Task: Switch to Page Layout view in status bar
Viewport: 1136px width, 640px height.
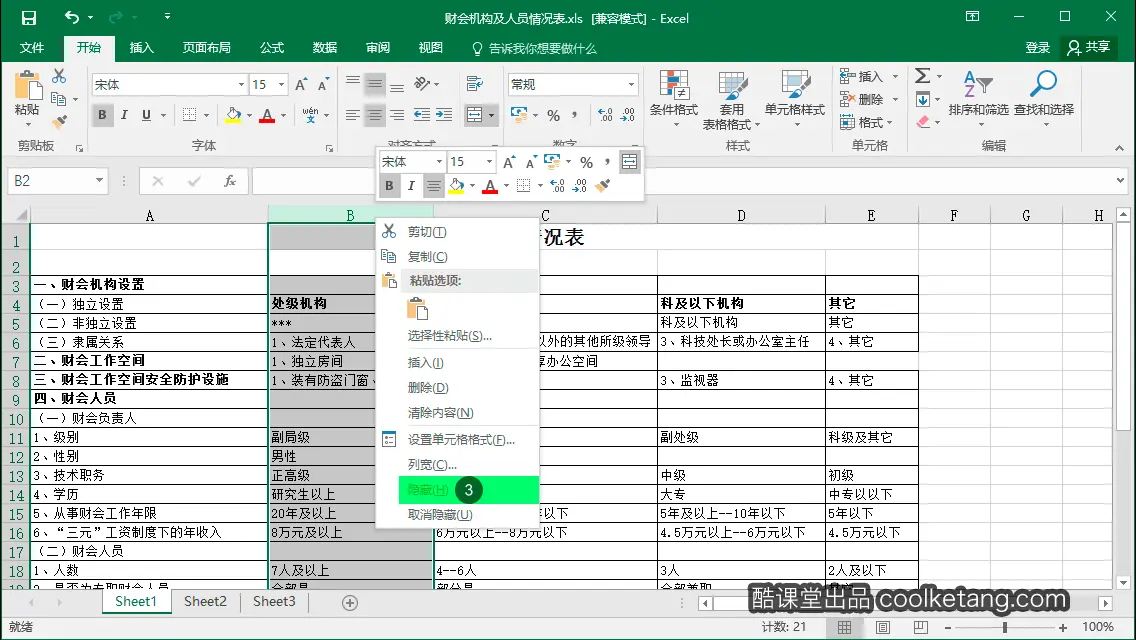Action: [x=882, y=627]
